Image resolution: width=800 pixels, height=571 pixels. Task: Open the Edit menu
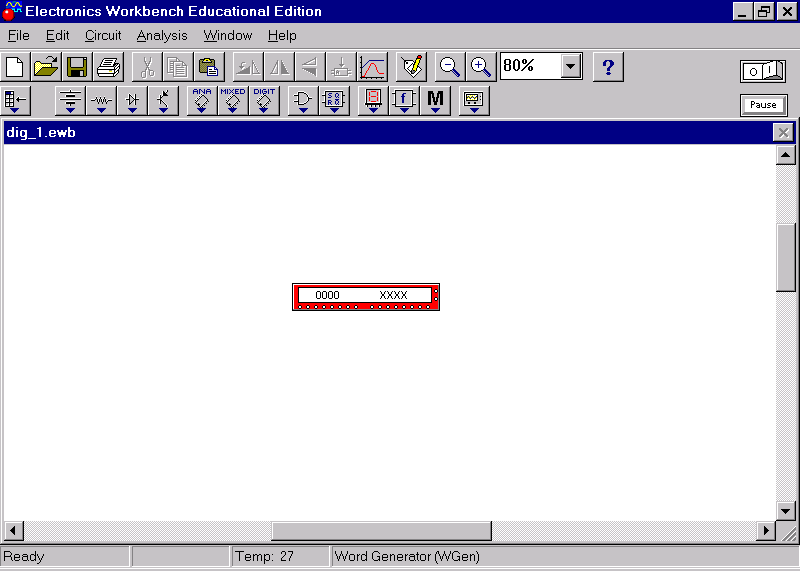[x=57, y=36]
